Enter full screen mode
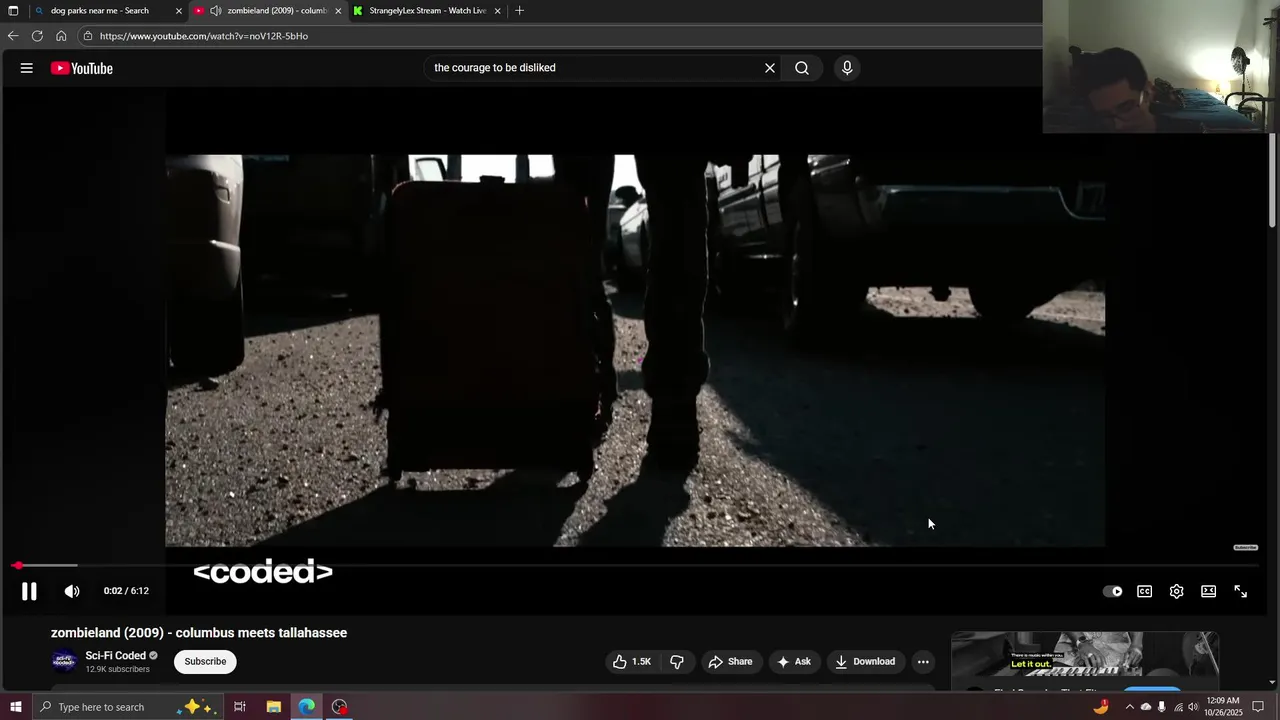The image size is (1280, 720). pyautogui.click(x=1240, y=591)
